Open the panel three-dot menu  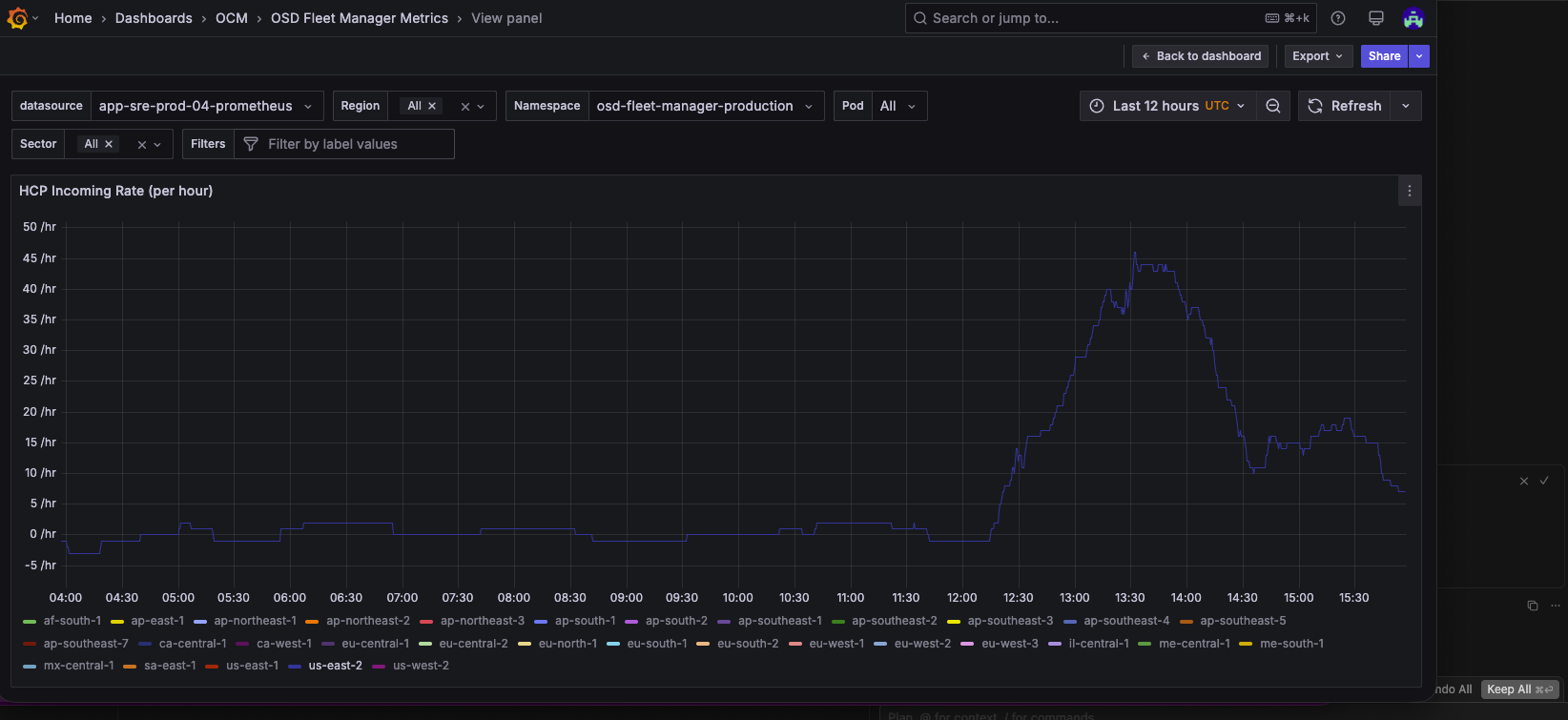point(1409,191)
